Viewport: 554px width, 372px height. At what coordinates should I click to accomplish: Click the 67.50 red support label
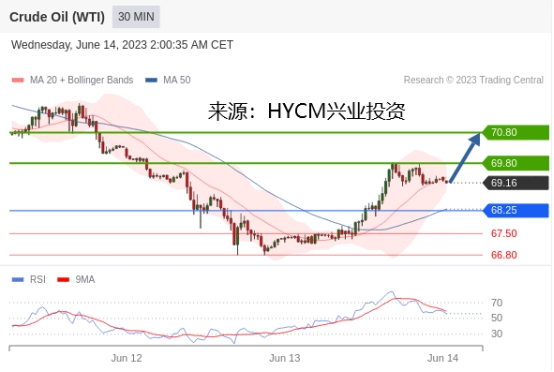[504, 234]
